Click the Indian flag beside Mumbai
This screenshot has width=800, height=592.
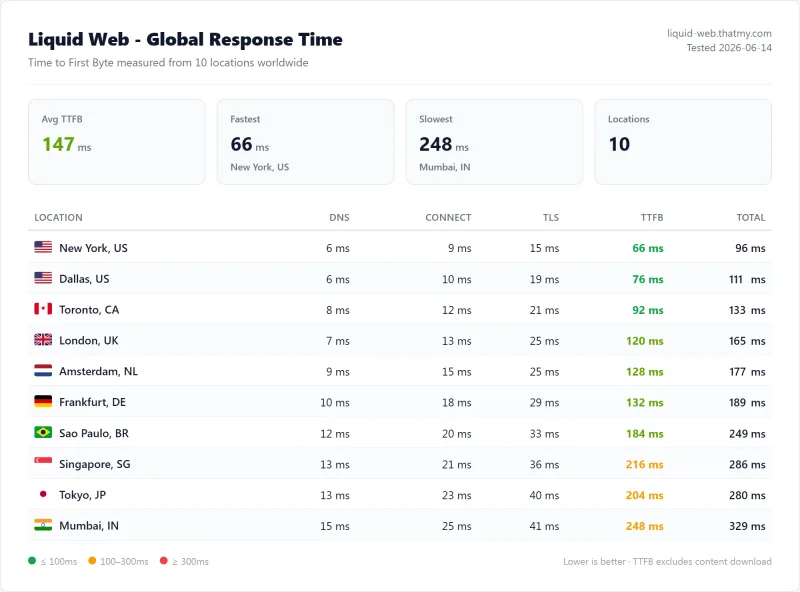click(x=43, y=525)
